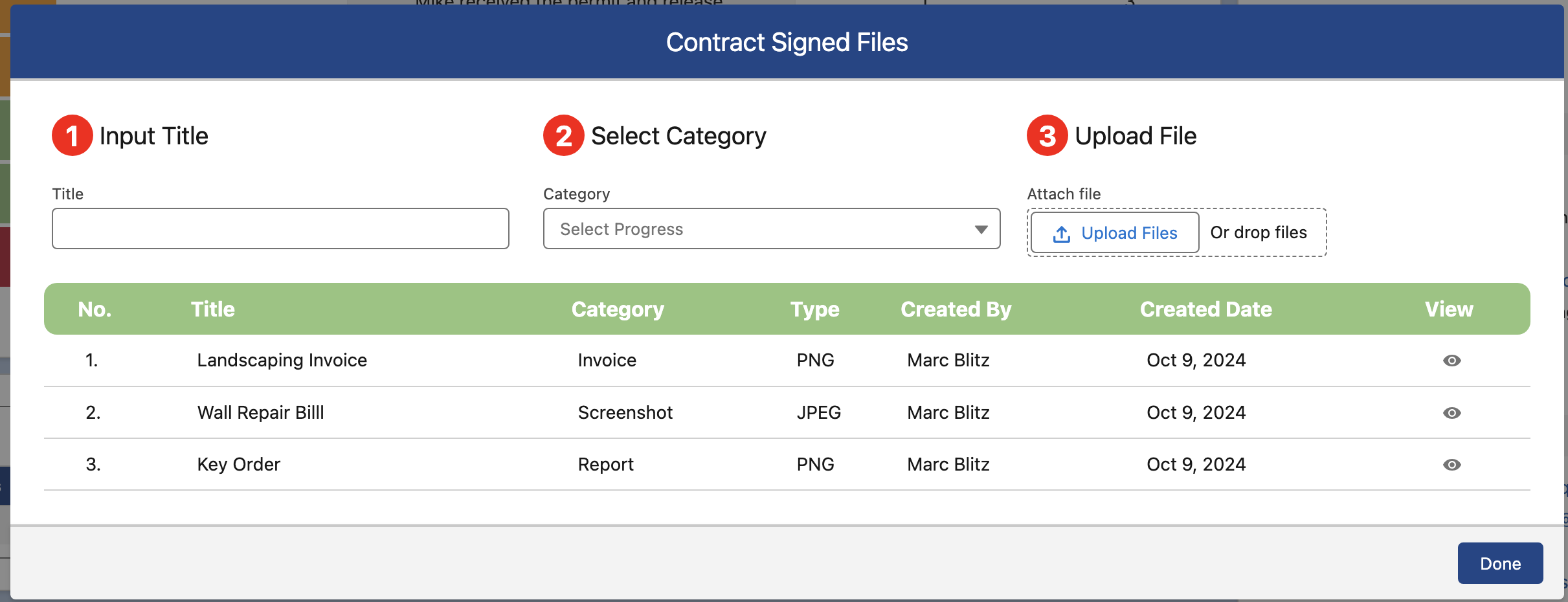Click the Category dropdown arrow
1568x602 pixels.
[x=981, y=230]
